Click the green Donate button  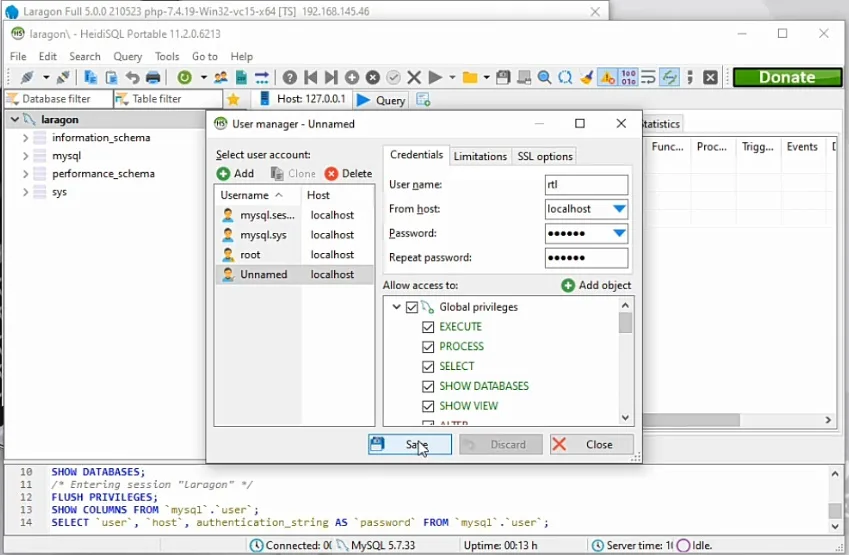coord(787,77)
